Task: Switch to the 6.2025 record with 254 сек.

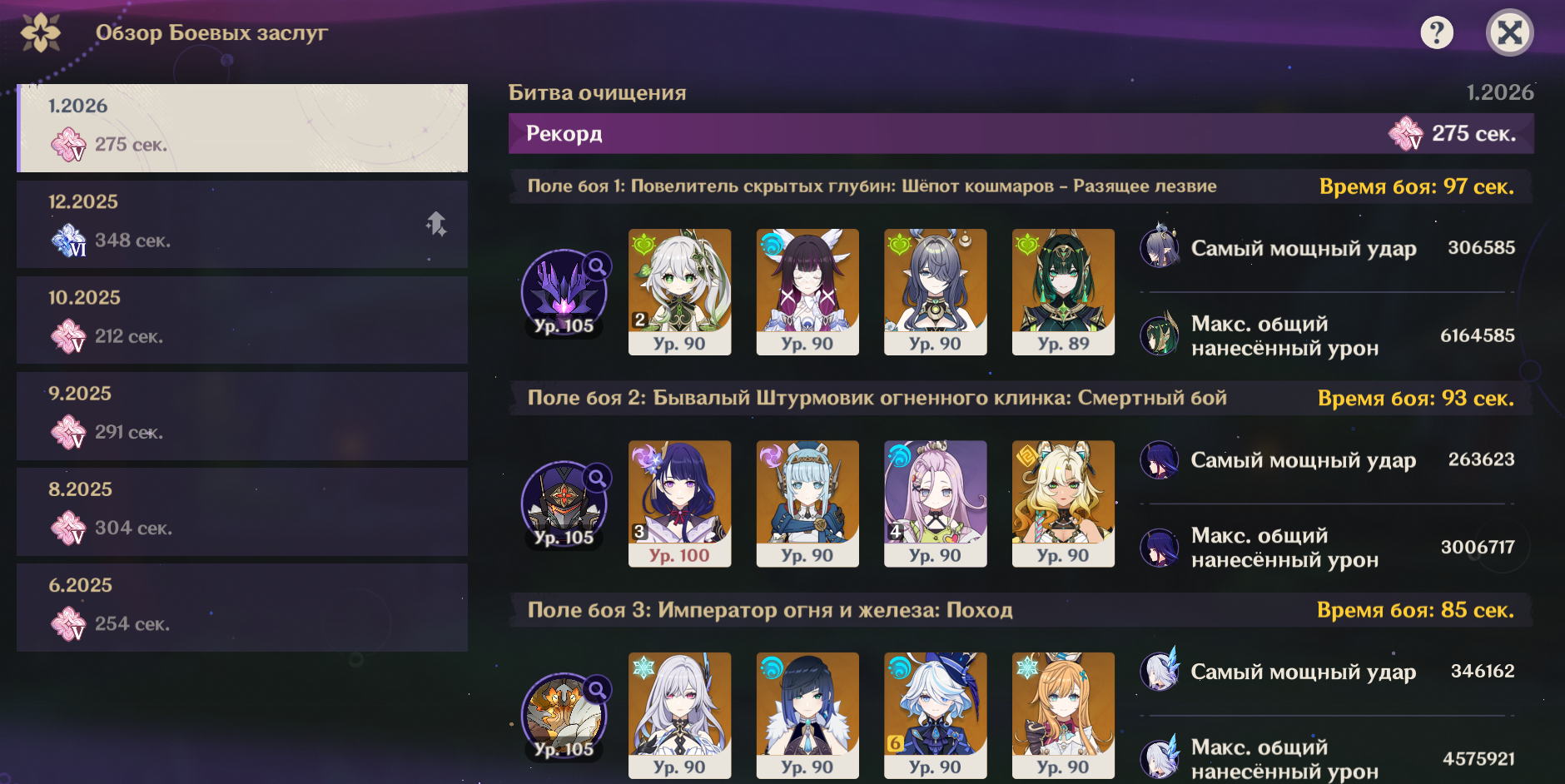Action: pyautogui.click(x=242, y=607)
